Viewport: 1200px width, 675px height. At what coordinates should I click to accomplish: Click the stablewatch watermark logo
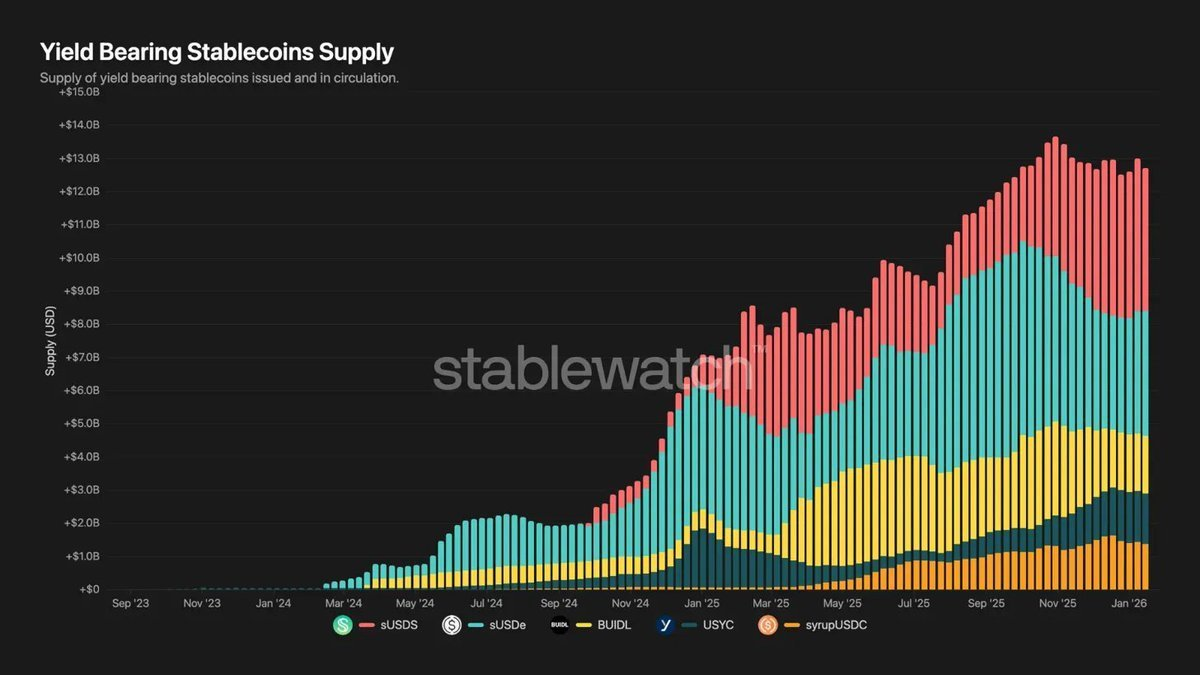592,369
